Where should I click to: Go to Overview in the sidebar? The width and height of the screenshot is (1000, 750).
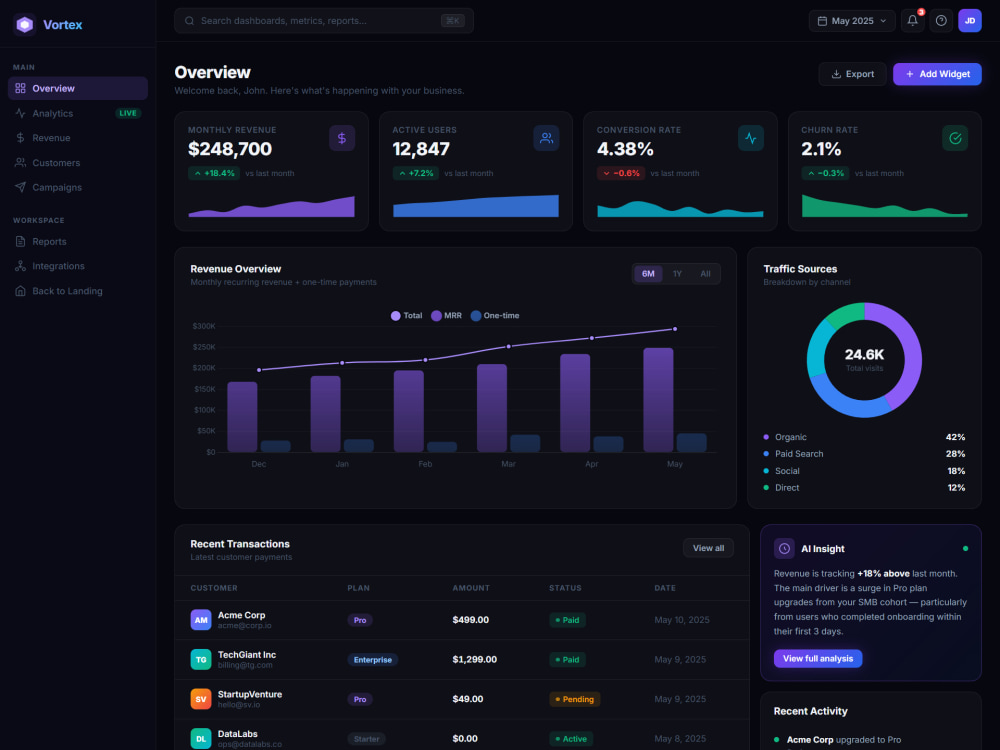[x=78, y=88]
